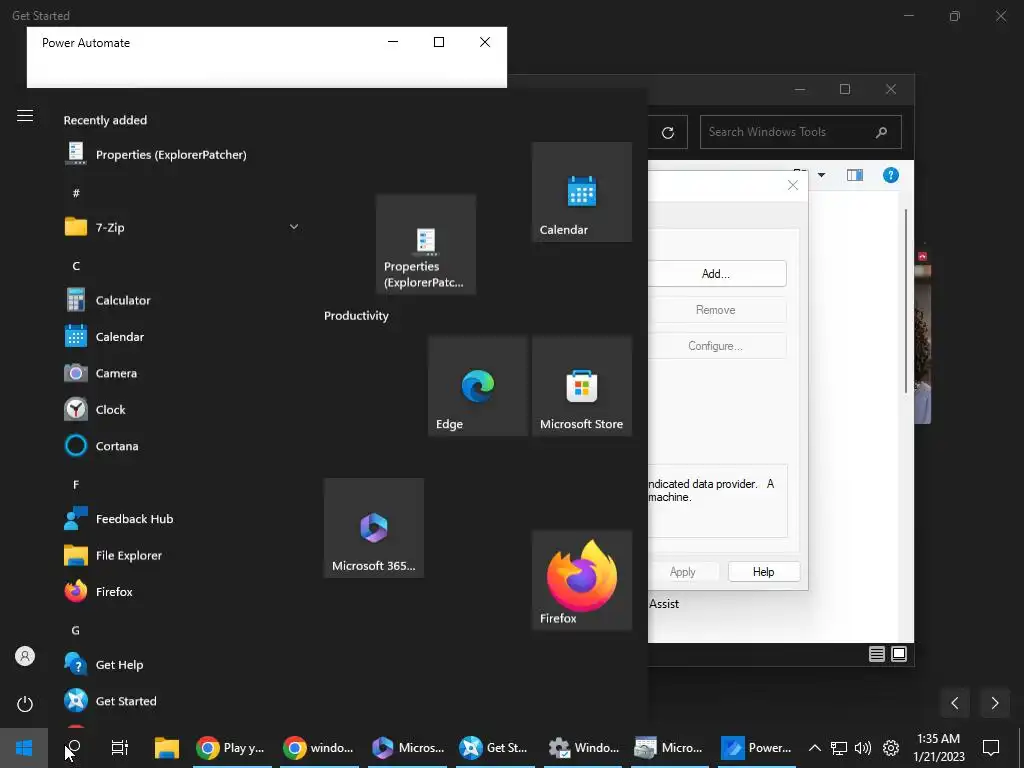Open Task View on the taskbar
This screenshot has height=768, width=1024.
pos(120,748)
